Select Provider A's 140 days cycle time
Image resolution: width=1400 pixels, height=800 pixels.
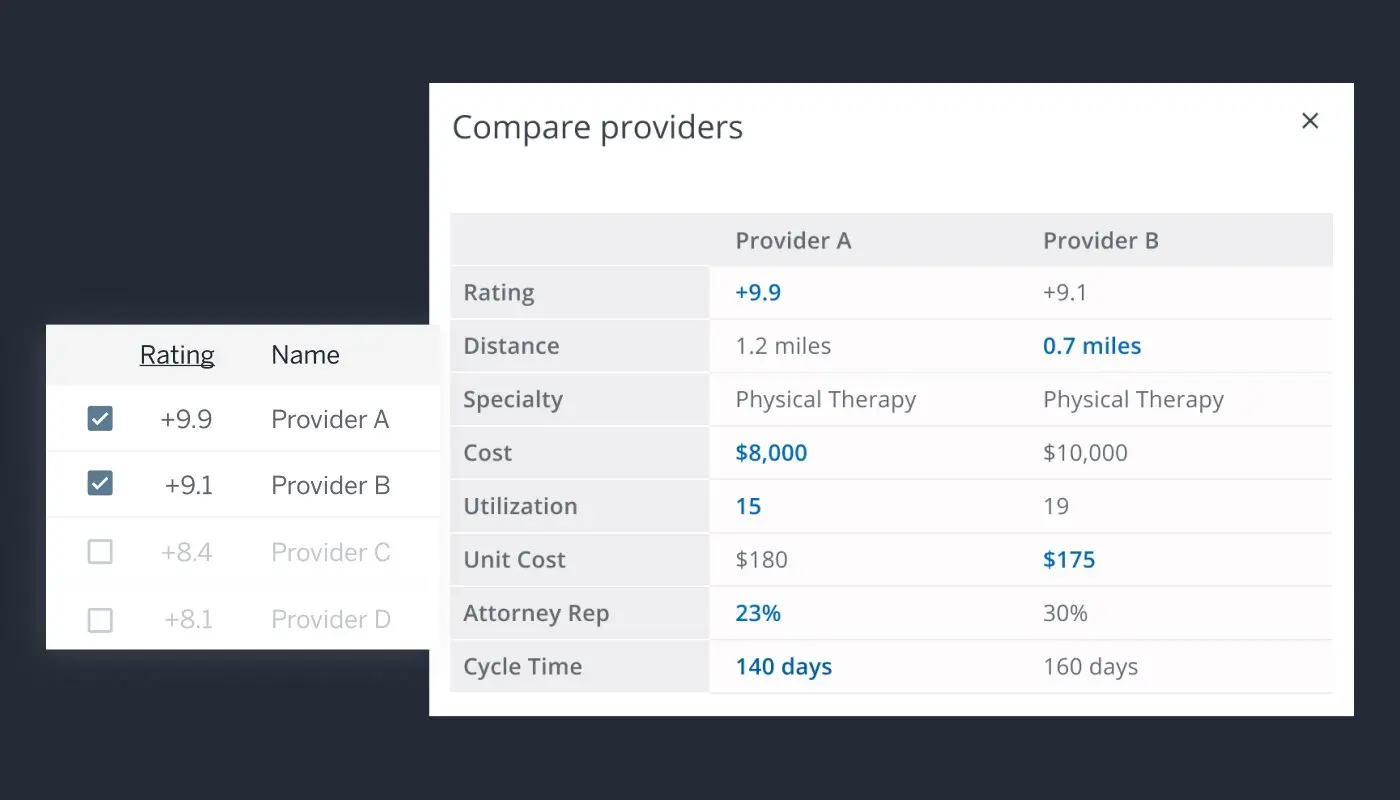(783, 666)
